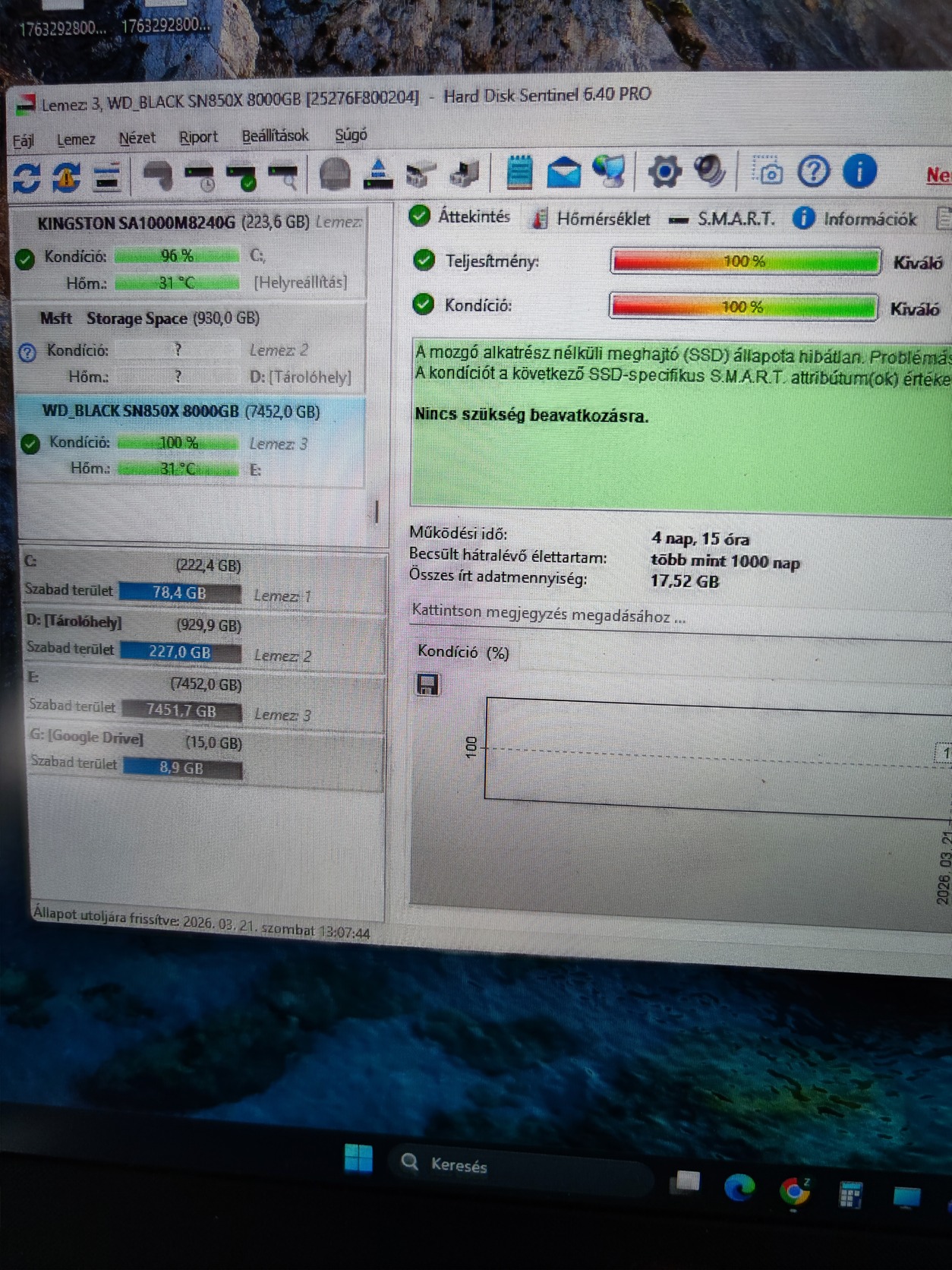
Task: Select the WD_BLACK SN850X 8000GB disk
Action: pos(190,440)
